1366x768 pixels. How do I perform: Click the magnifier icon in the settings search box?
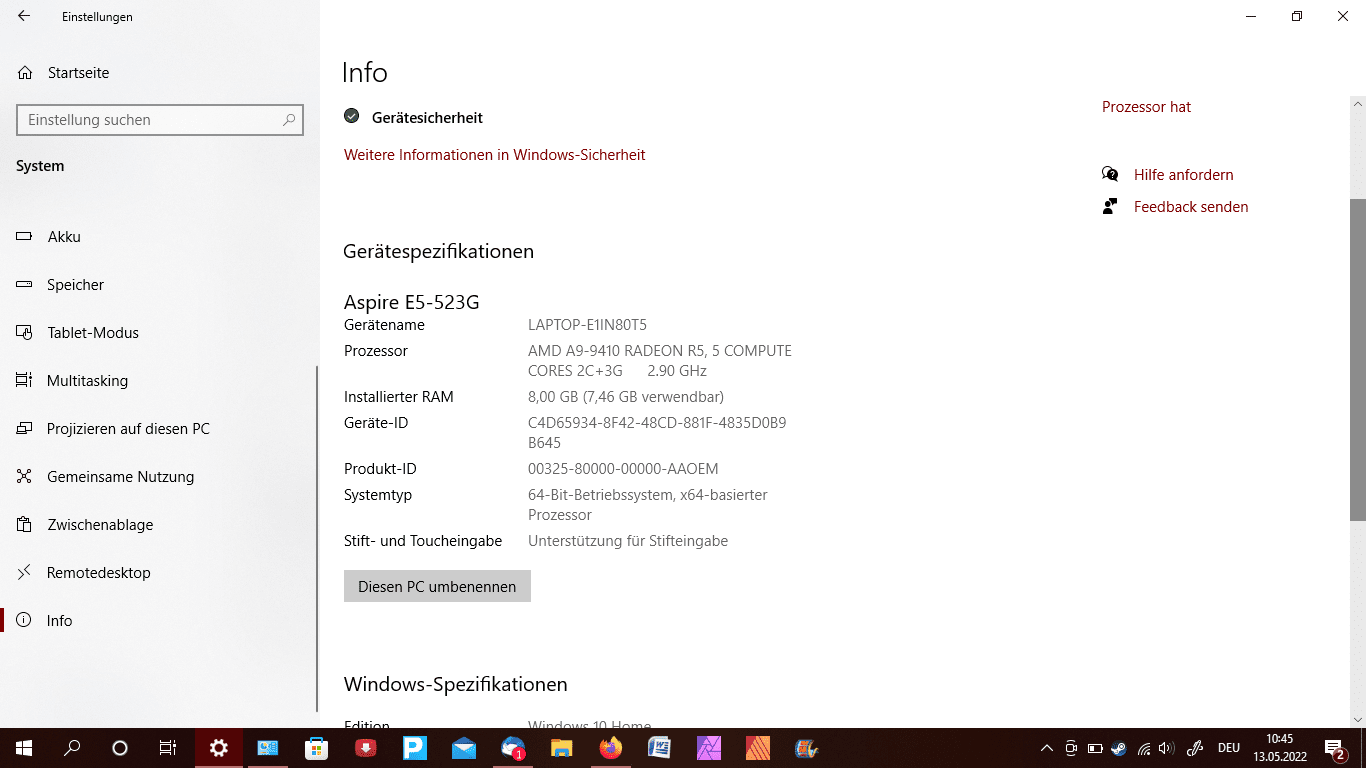tap(289, 120)
